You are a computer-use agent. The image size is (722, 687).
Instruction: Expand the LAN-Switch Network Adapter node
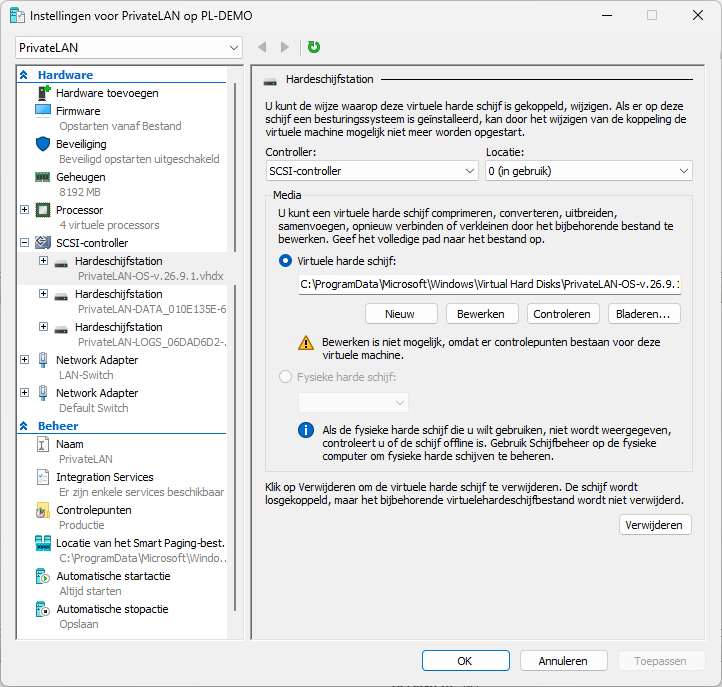[x=24, y=360]
